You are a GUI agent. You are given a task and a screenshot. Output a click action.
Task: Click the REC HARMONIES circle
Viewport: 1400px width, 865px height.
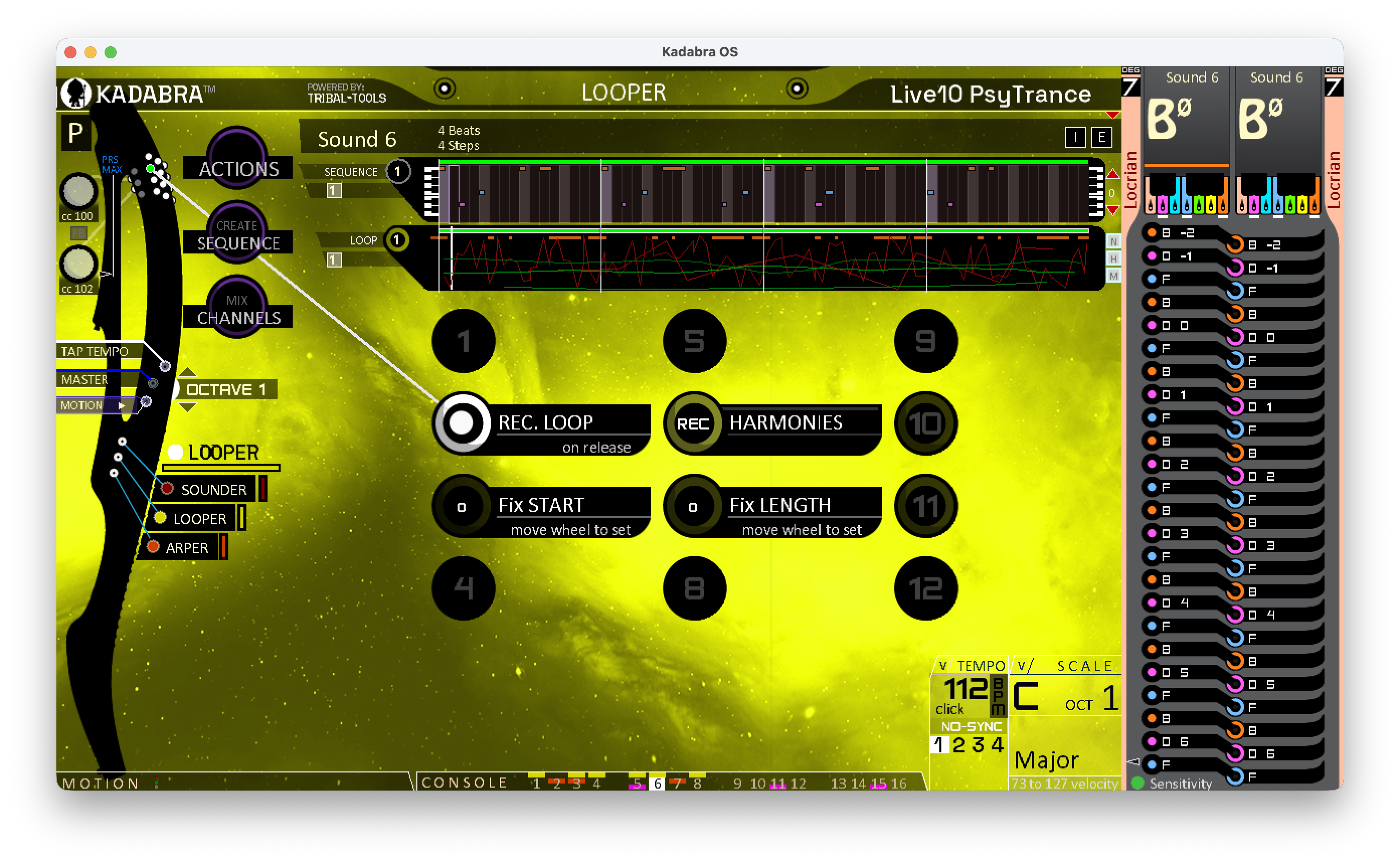coord(693,423)
